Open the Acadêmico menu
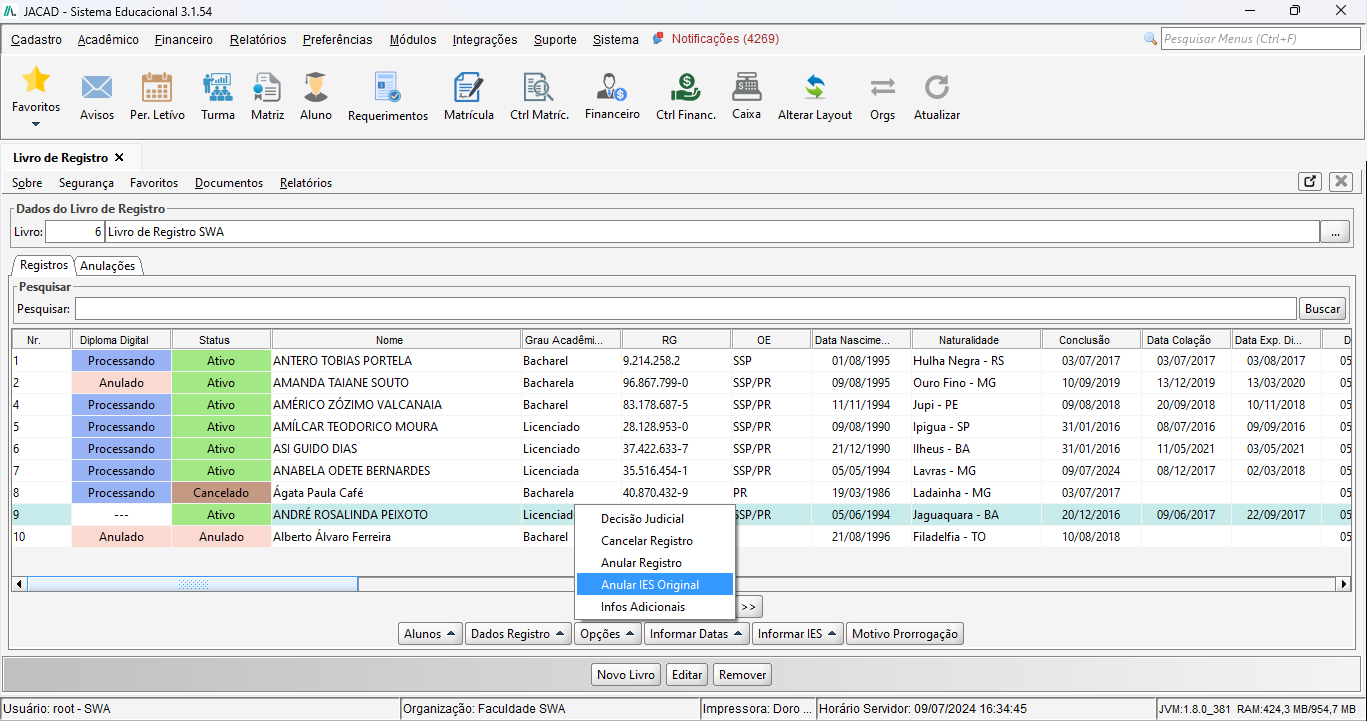This screenshot has height=721, width=1367. 108,40
